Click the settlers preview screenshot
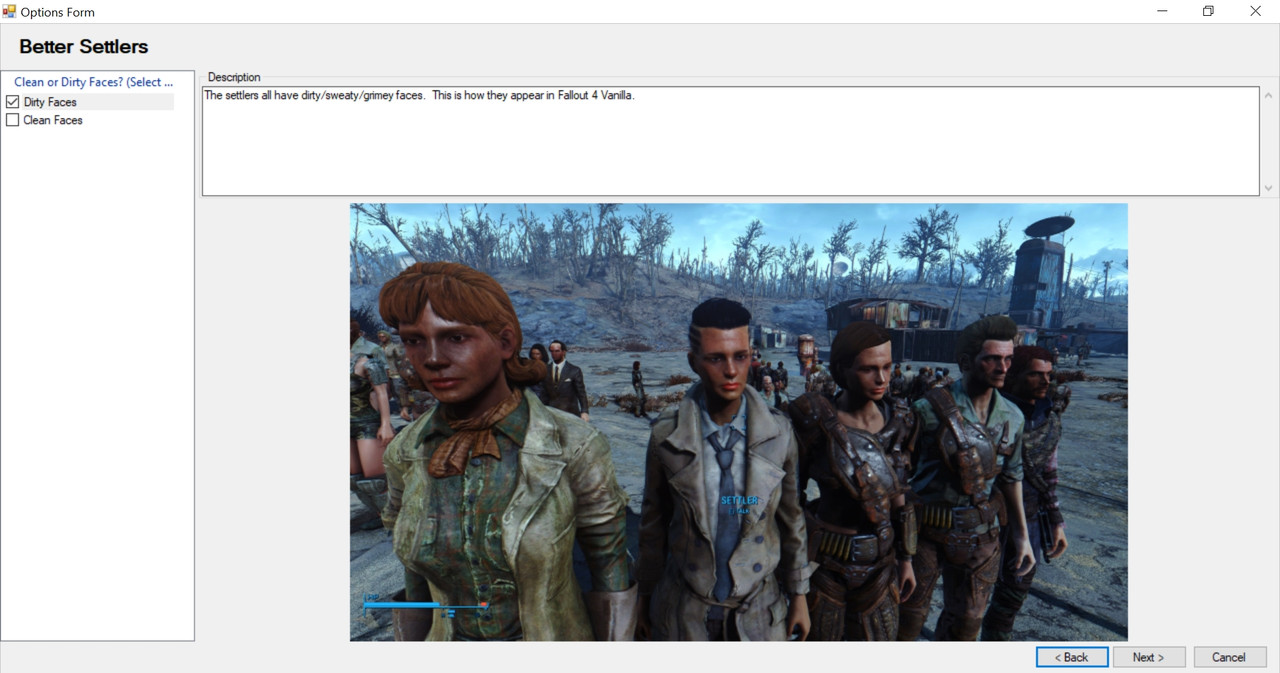Viewport: 1280px width, 673px height. coord(739,422)
